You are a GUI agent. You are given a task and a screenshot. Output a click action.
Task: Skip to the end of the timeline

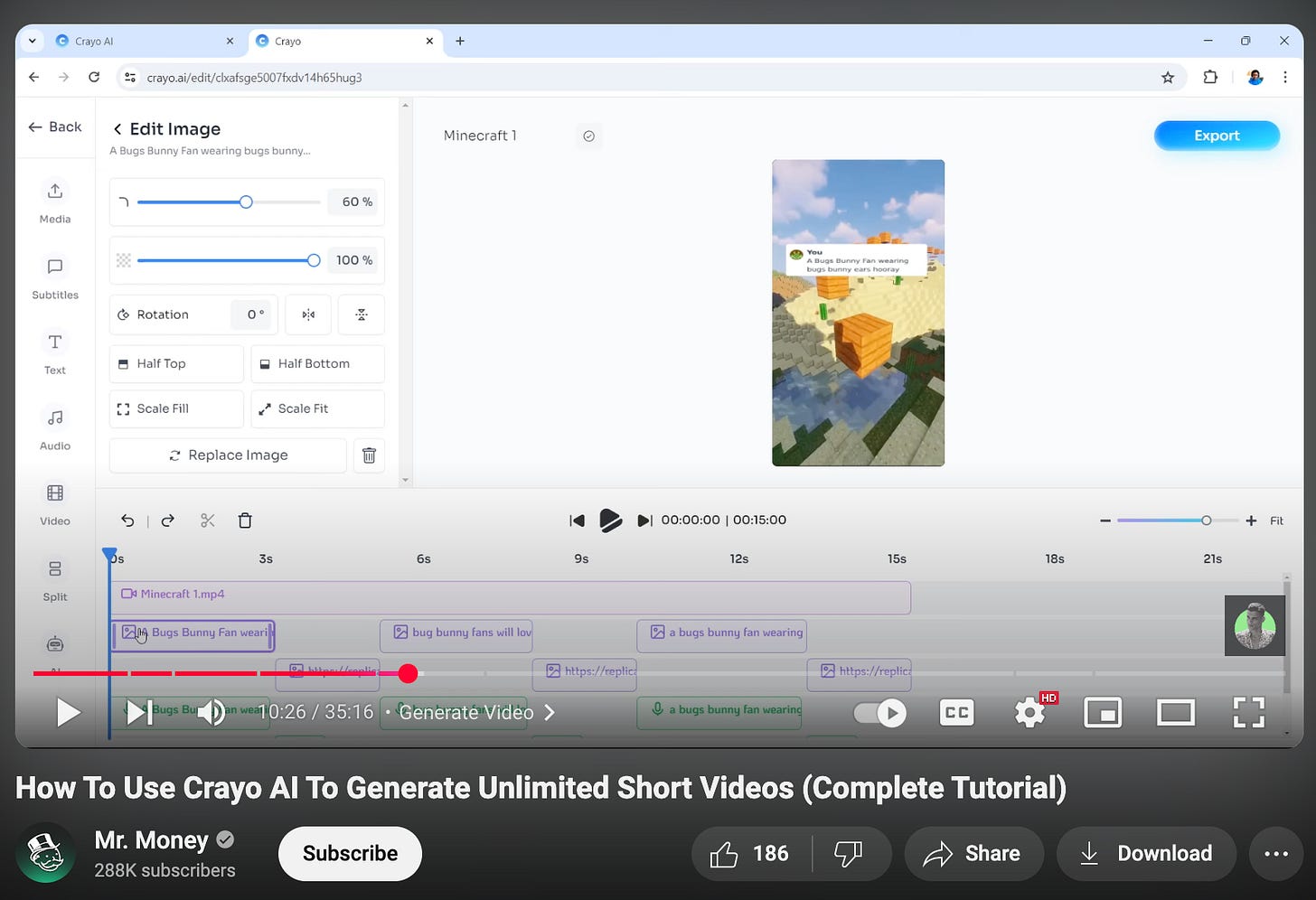(644, 520)
